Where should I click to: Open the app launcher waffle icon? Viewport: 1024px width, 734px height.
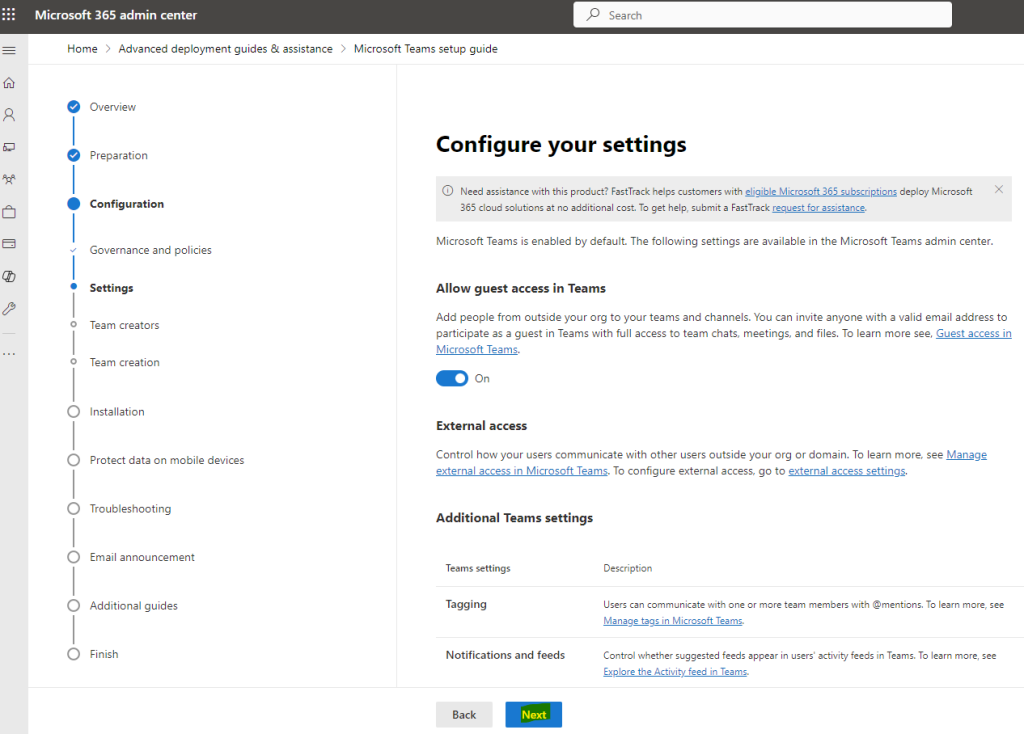(x=8, y=14)
